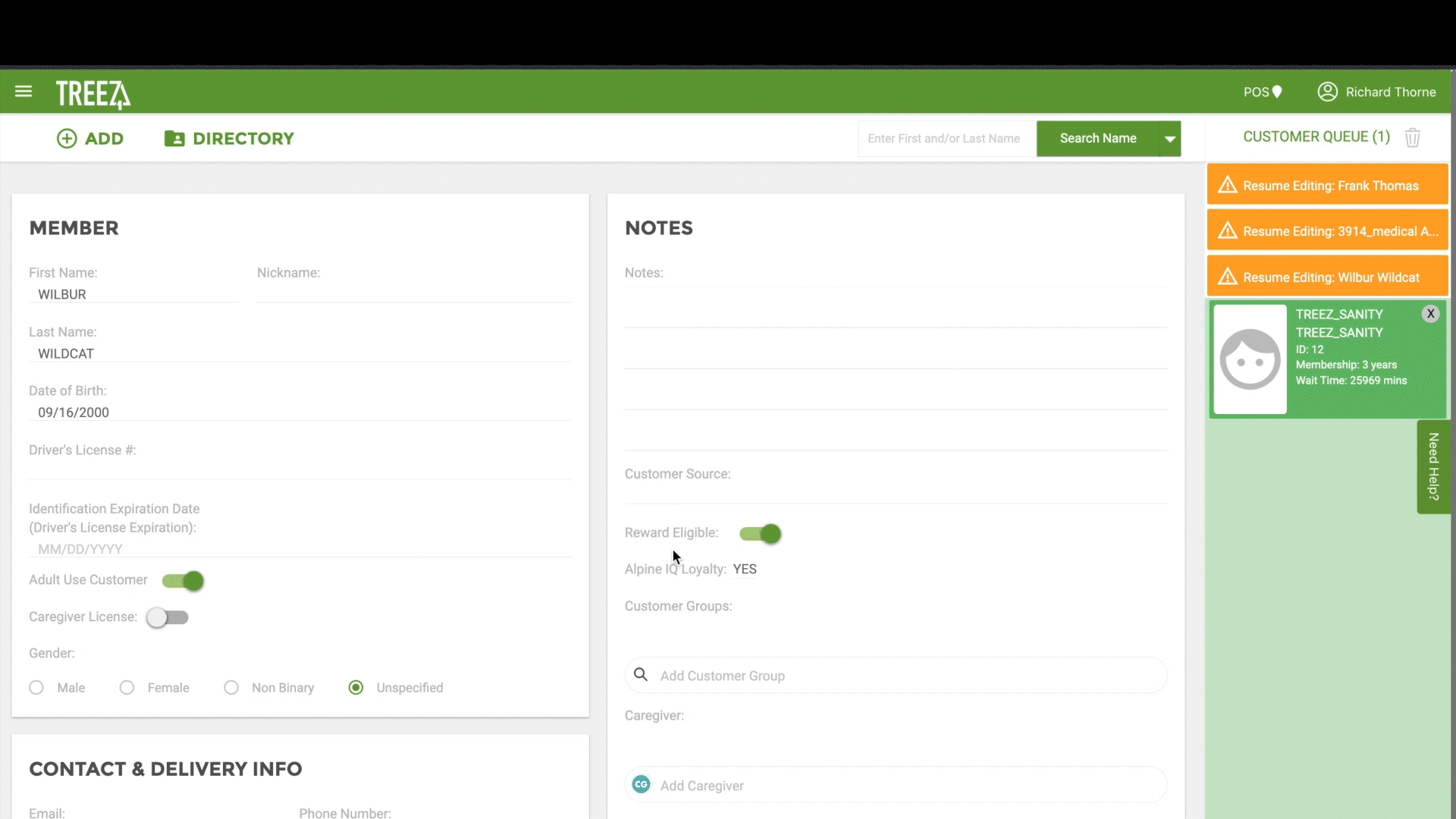Click the trash icon by Customer Queue
1456x819 pixels.
[1412, 138]
